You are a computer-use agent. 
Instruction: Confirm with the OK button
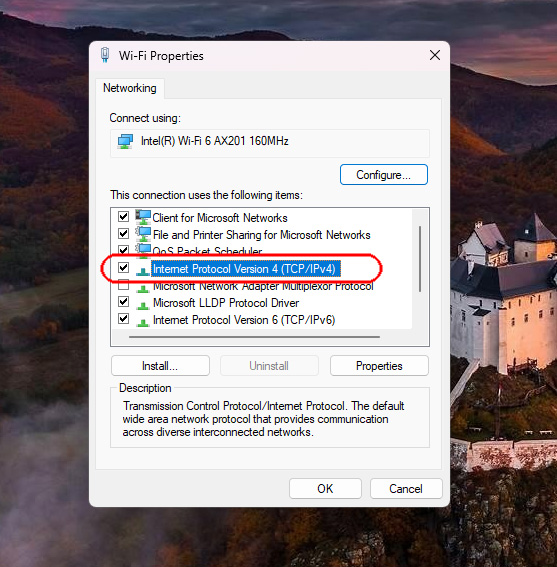pyautogui.click(x=325, y=489)
